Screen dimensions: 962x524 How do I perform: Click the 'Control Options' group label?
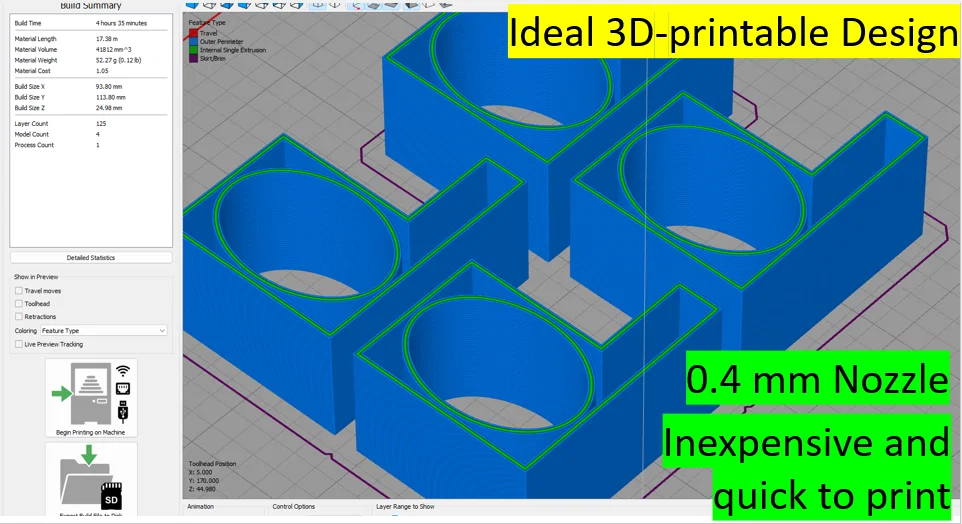pyautogui.click(x=294, y=506)
